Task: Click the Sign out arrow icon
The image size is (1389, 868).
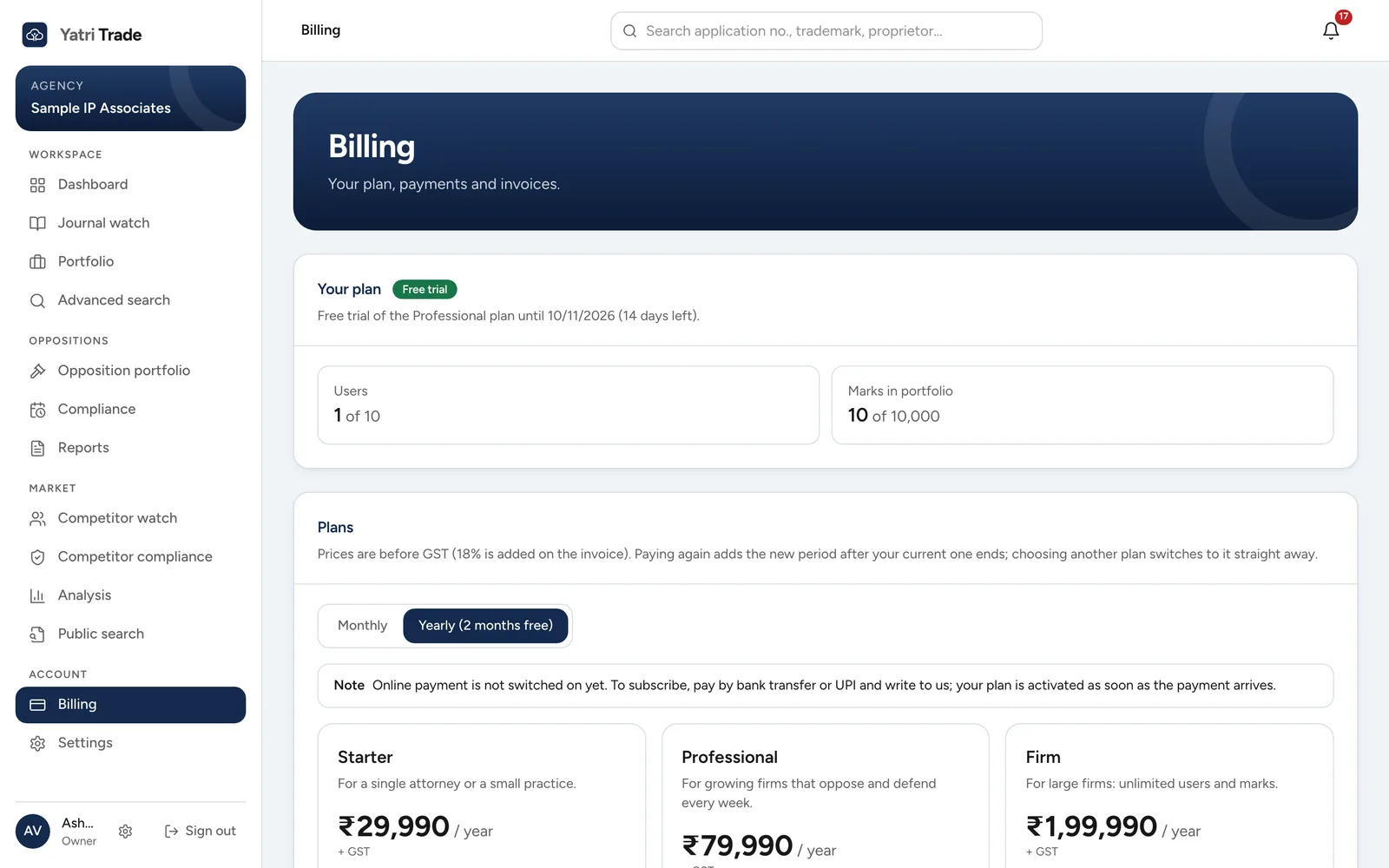Action: pos(171,832)
